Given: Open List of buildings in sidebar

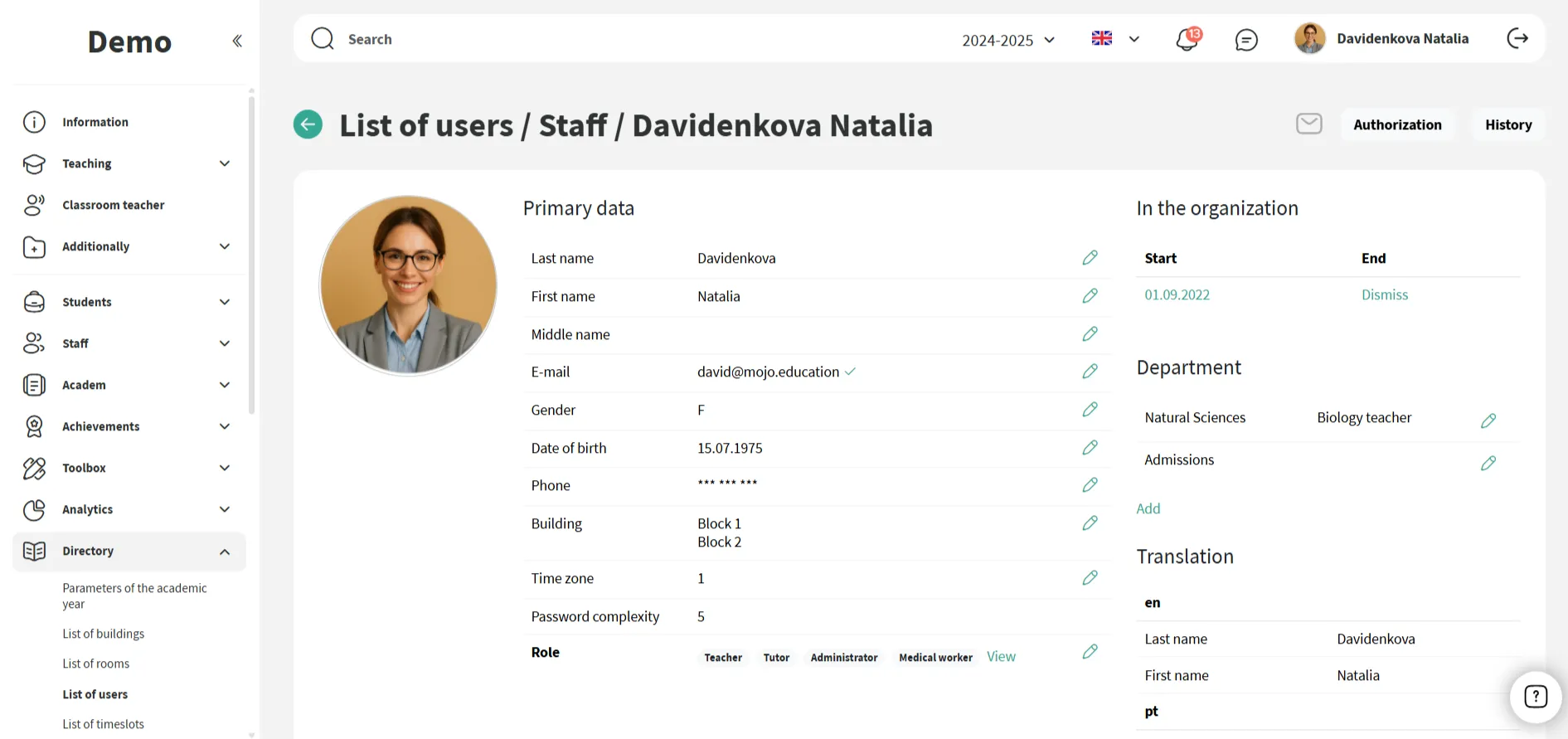Looking at the screenshot, I should (x=104, y=634).
